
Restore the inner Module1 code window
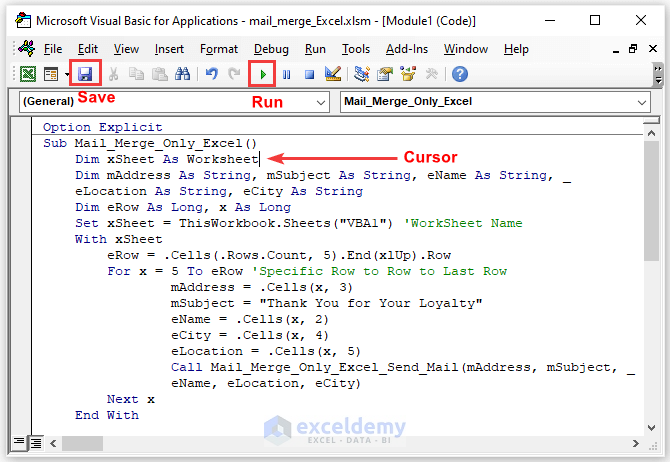click(633, 49)
